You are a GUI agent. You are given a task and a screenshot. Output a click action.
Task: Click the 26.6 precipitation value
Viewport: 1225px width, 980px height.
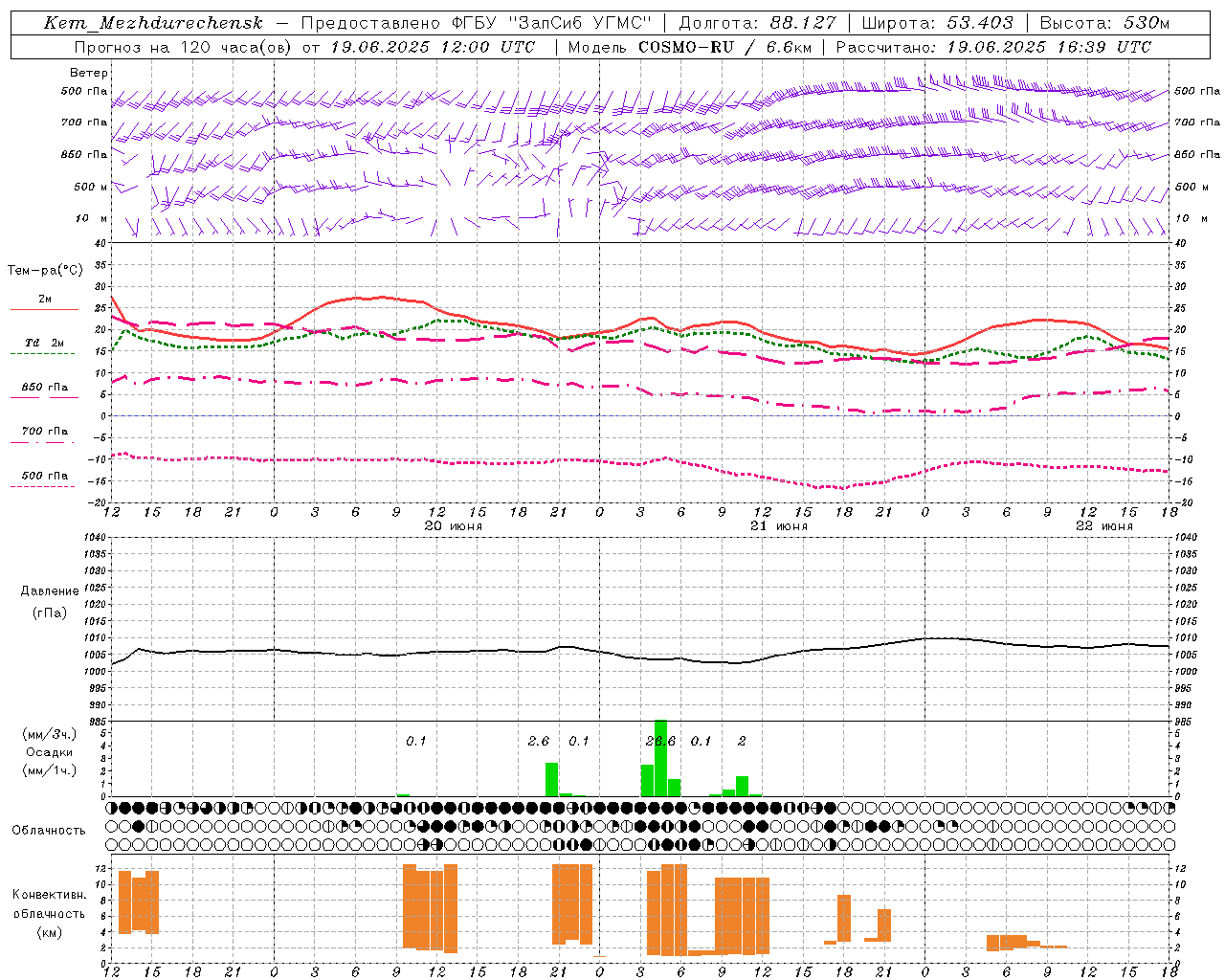click(660, 742)
